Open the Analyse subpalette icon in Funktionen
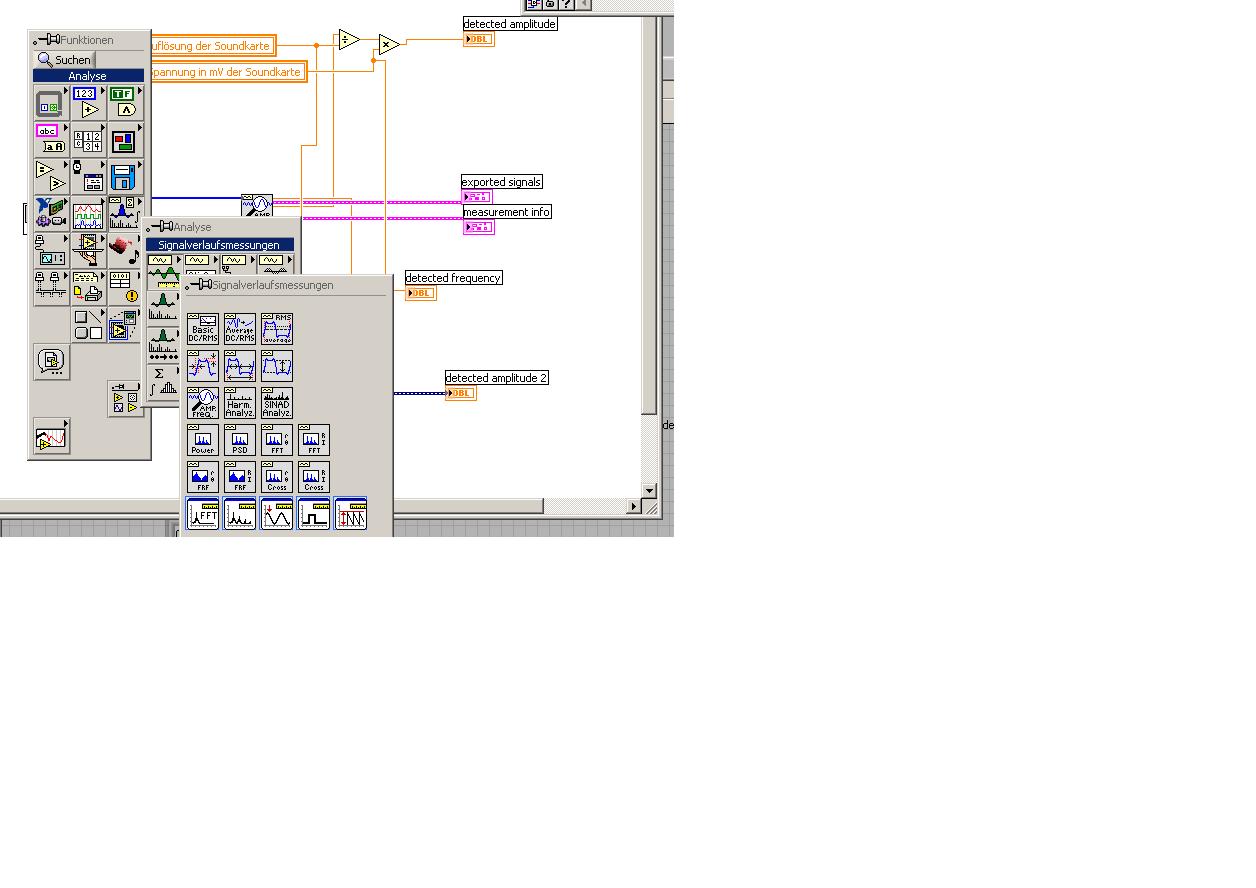 pos(124,214)
